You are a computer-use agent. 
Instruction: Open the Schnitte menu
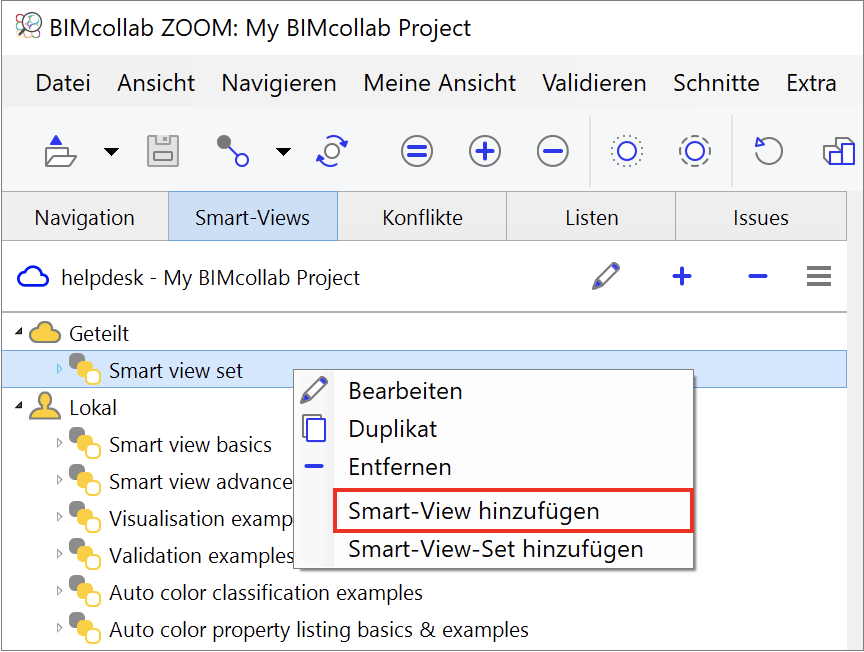coord(716,83)
